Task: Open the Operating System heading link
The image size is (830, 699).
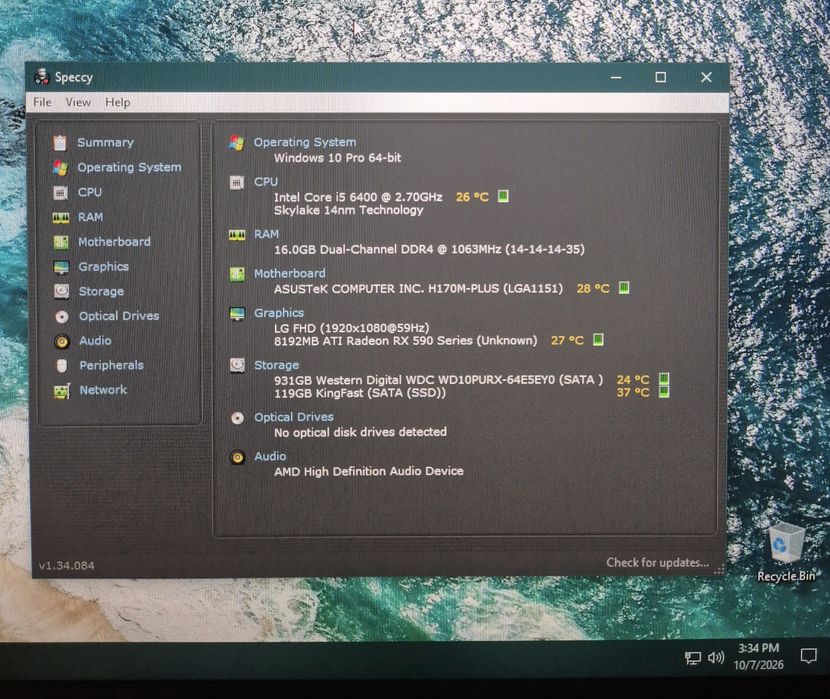Action: [305, 142]
